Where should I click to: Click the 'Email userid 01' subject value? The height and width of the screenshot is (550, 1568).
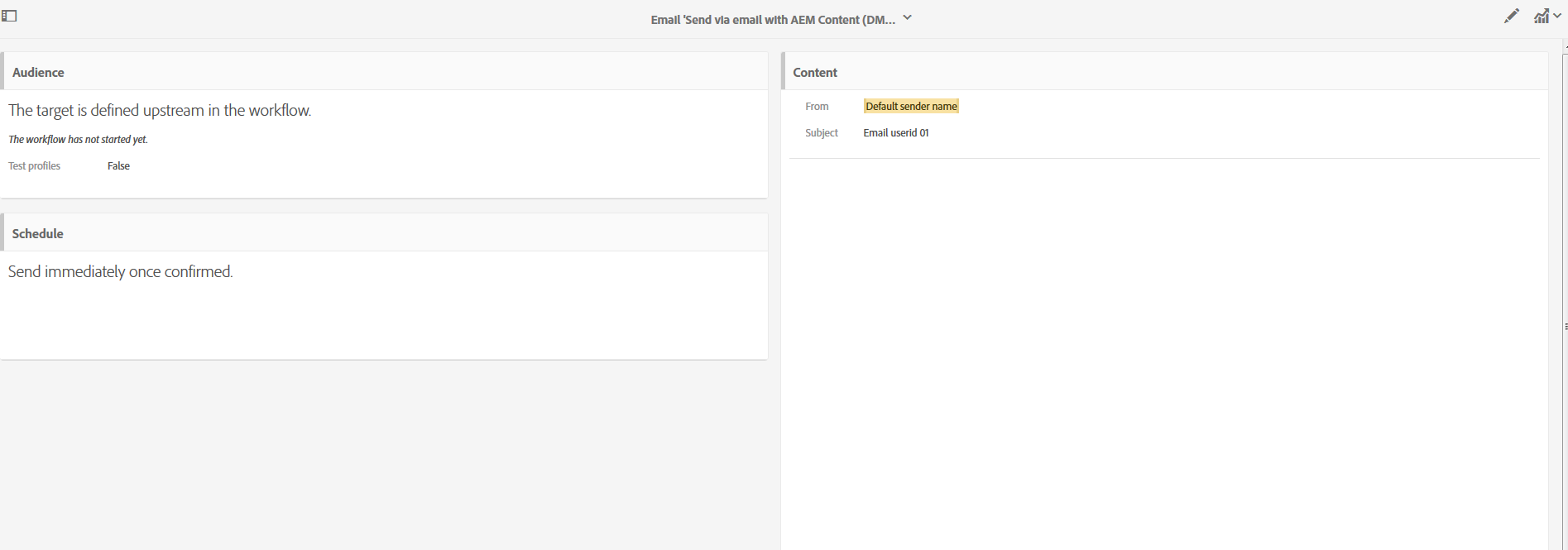896,133
